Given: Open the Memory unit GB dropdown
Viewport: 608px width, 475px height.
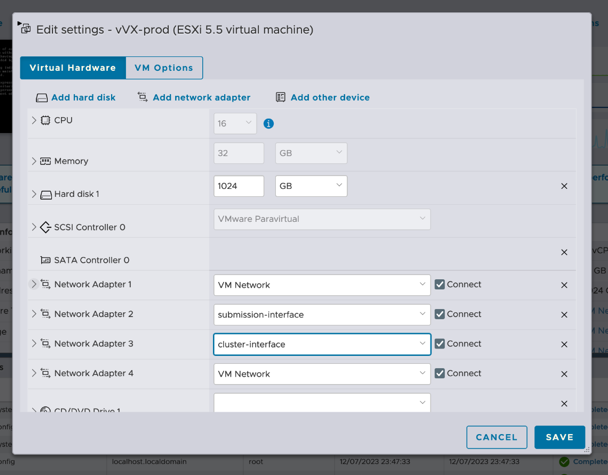Looking at the screenshot, I should pos(311,153).
